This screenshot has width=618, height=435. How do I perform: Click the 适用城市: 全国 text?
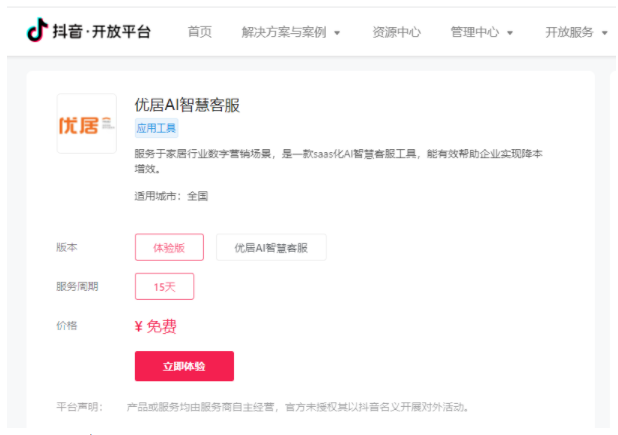click(x=171, y=196)
